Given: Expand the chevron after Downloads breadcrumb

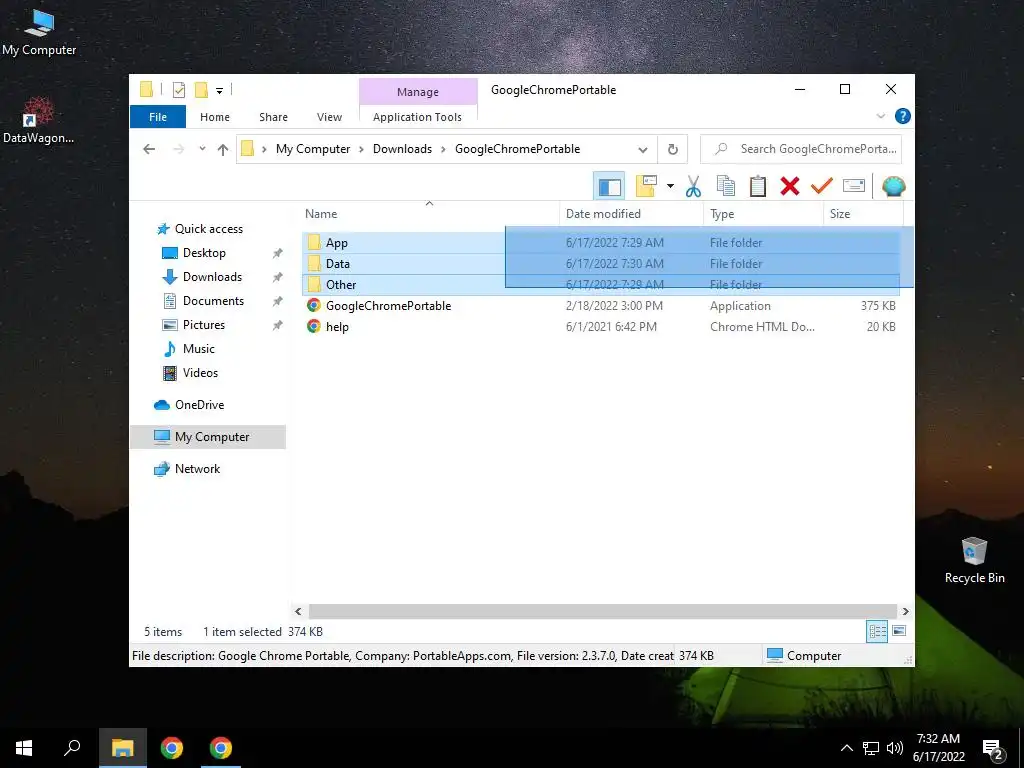Looking at the screenshot, I should tap(443, 149).
